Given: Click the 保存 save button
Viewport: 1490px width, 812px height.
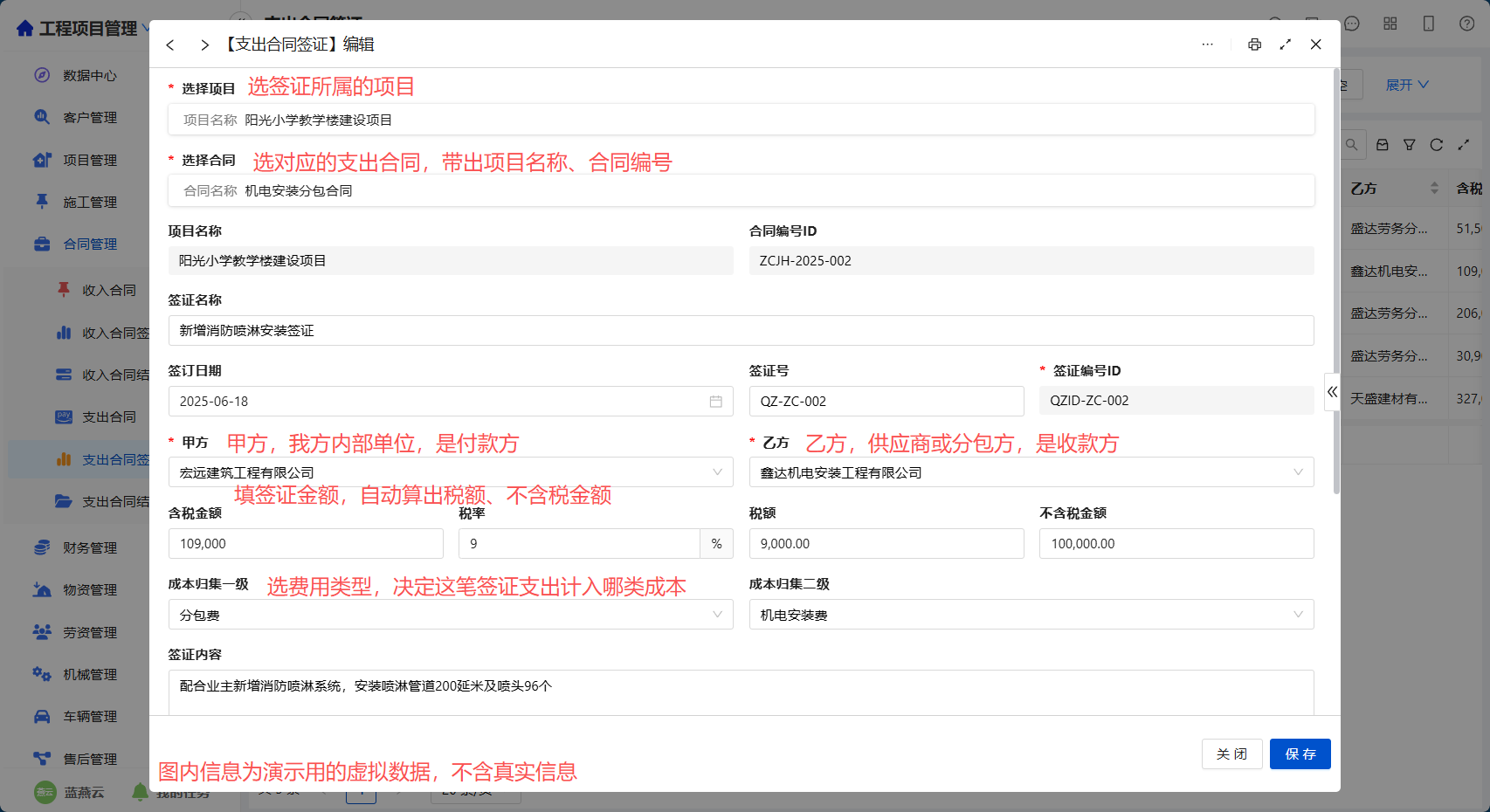Looking at the screenshot, I should pos(1300,754).
